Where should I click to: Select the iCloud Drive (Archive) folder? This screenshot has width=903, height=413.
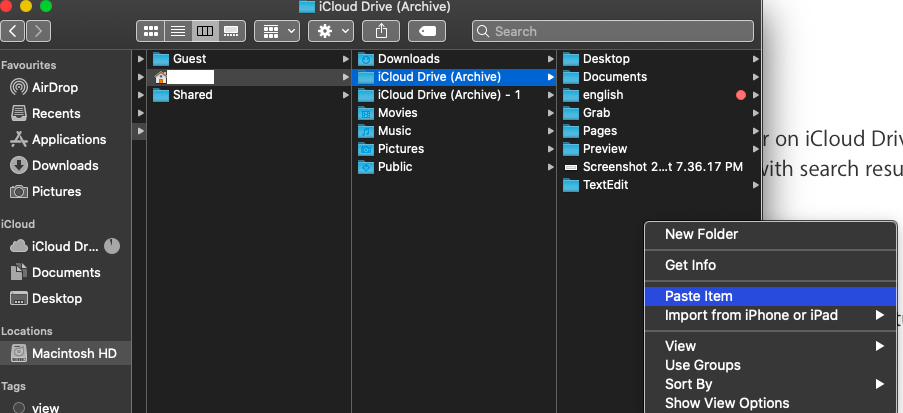pos(454,77)
